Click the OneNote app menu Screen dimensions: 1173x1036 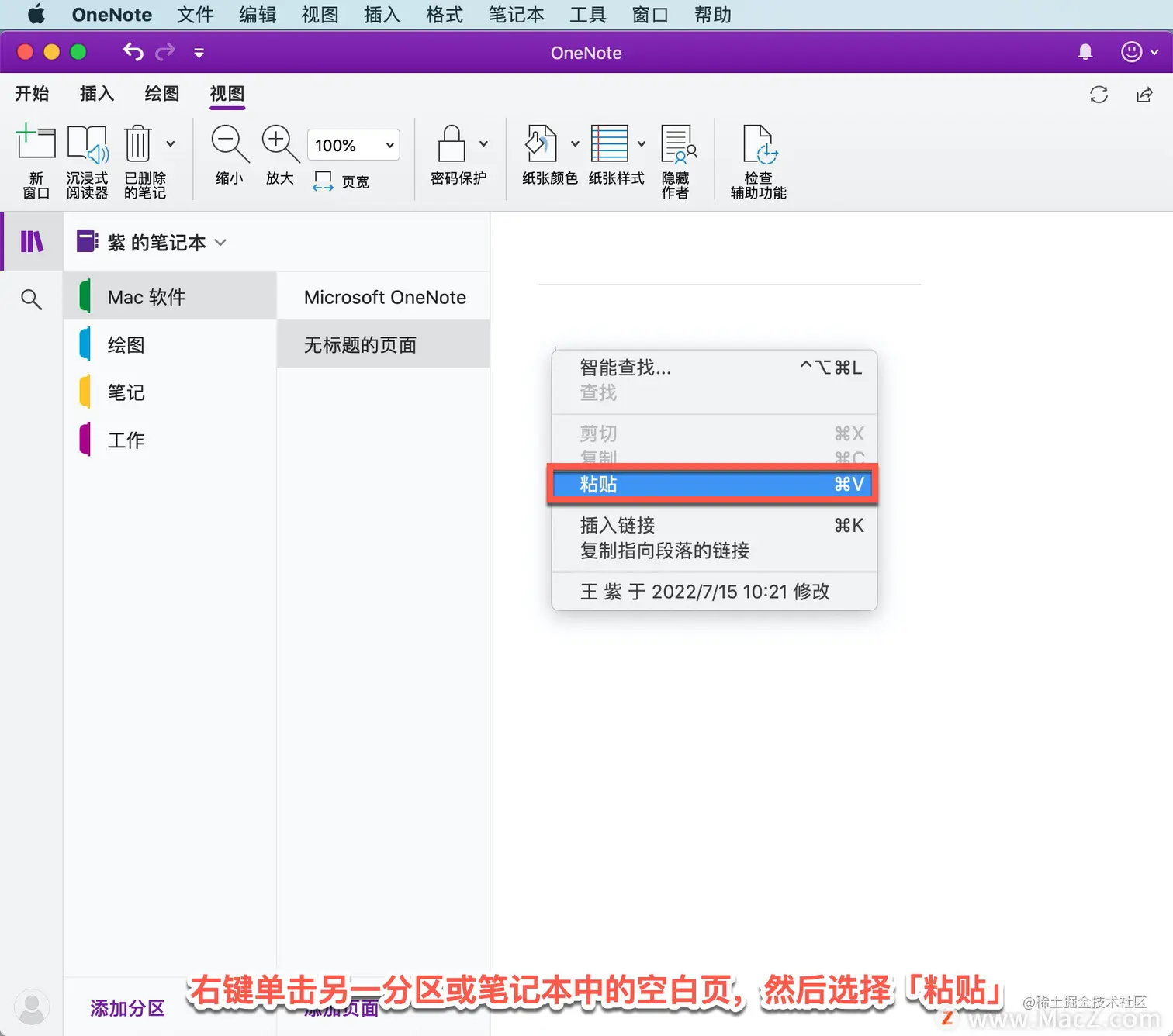click(112, 15)
